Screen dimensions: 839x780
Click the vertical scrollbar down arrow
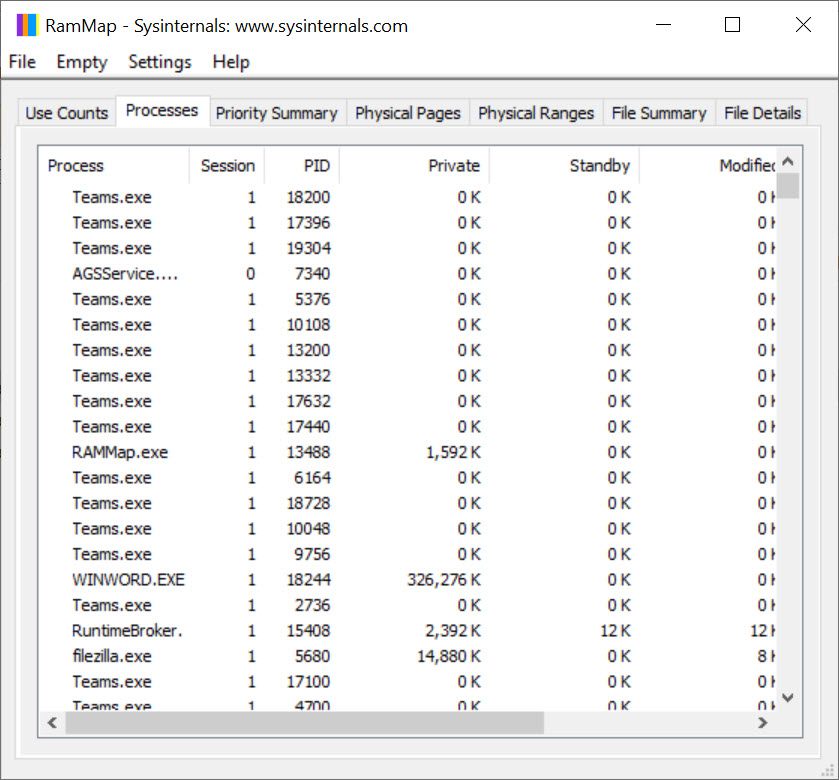[x=788, y=698]
